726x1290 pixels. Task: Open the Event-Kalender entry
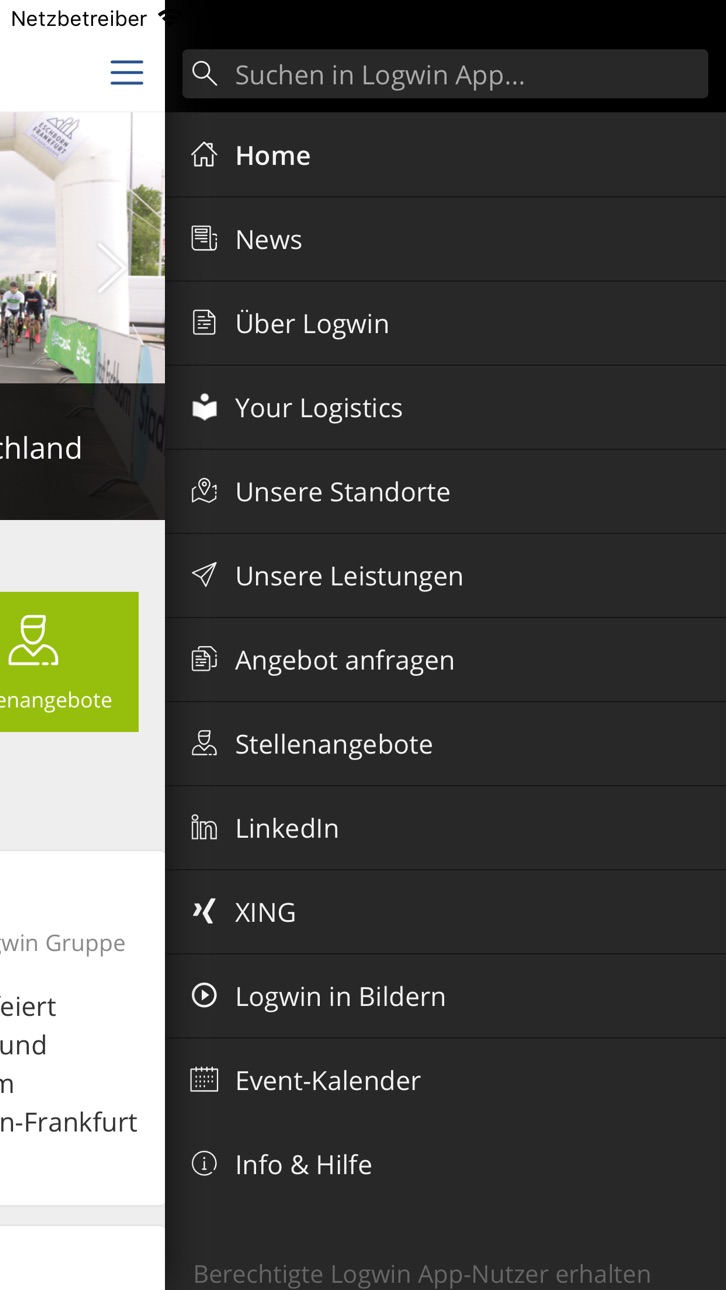coord(445,1079)
